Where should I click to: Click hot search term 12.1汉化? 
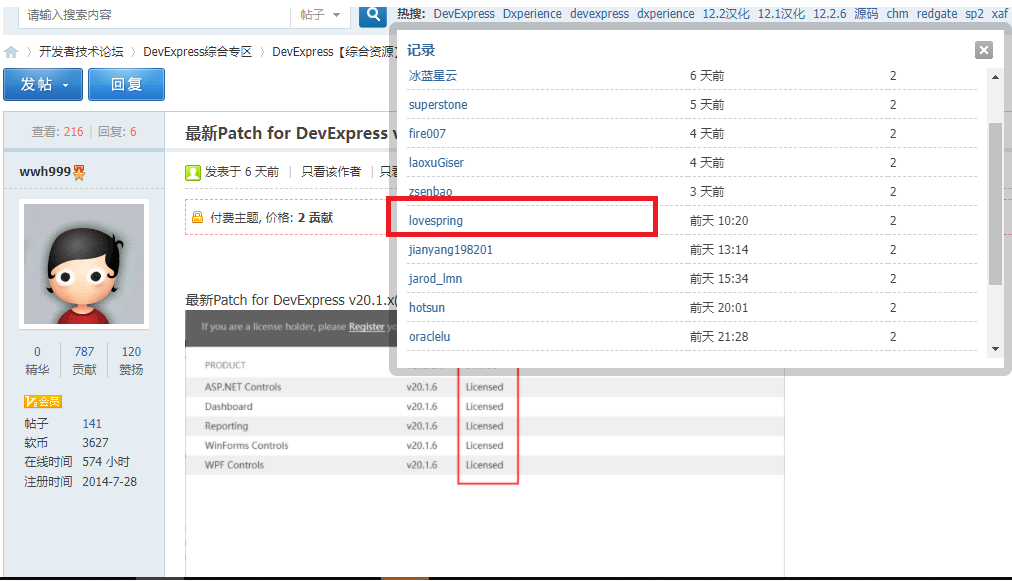(x=781, y=14)
